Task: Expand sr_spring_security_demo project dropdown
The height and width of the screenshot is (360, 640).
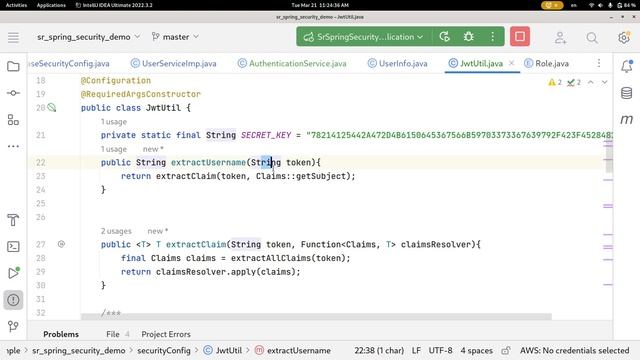Action: point(89,37)
